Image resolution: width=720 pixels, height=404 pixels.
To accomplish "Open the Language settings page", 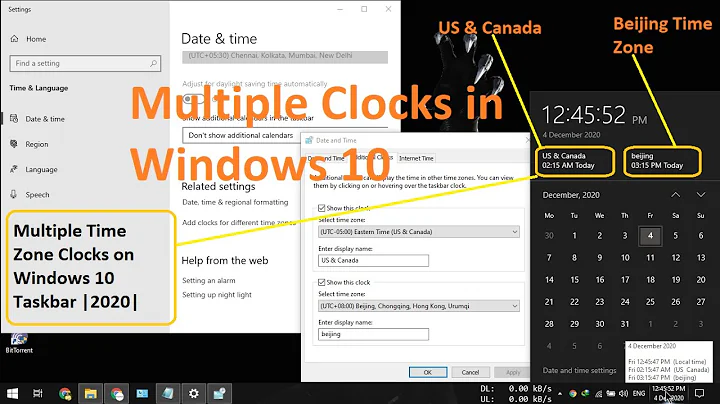I will pyautogui.click(x=41, y=169).
